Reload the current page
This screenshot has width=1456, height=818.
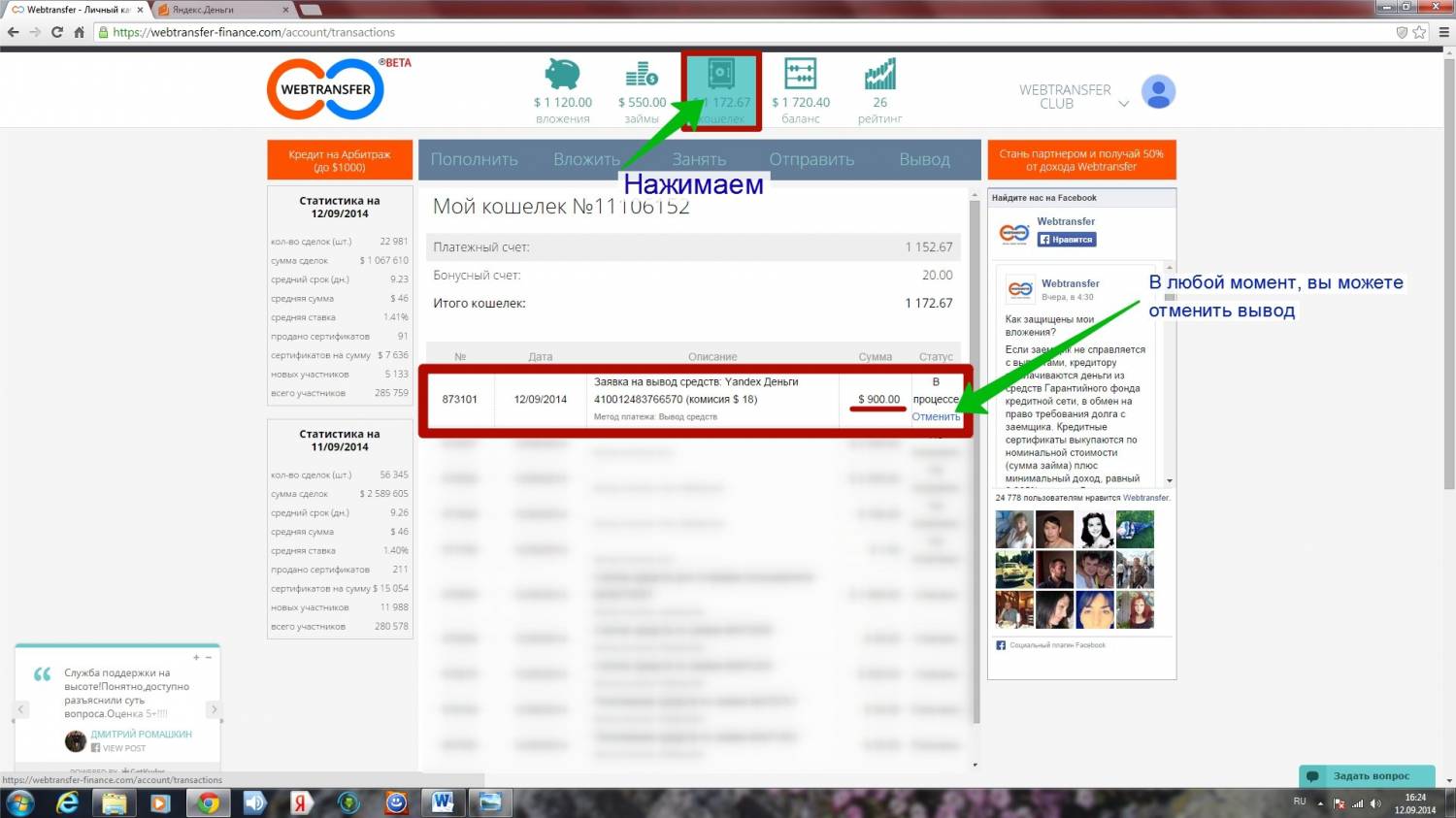[x=56, y=32]
